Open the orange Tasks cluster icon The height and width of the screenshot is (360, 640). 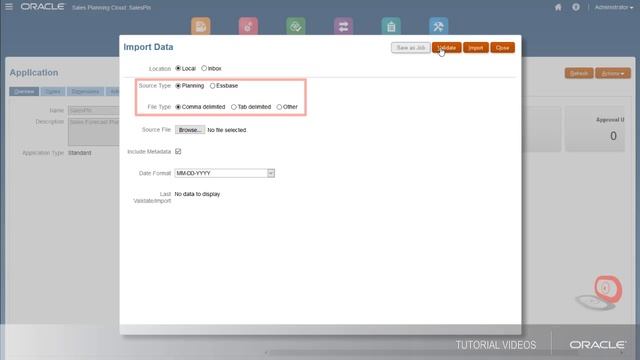pos(201,26)
